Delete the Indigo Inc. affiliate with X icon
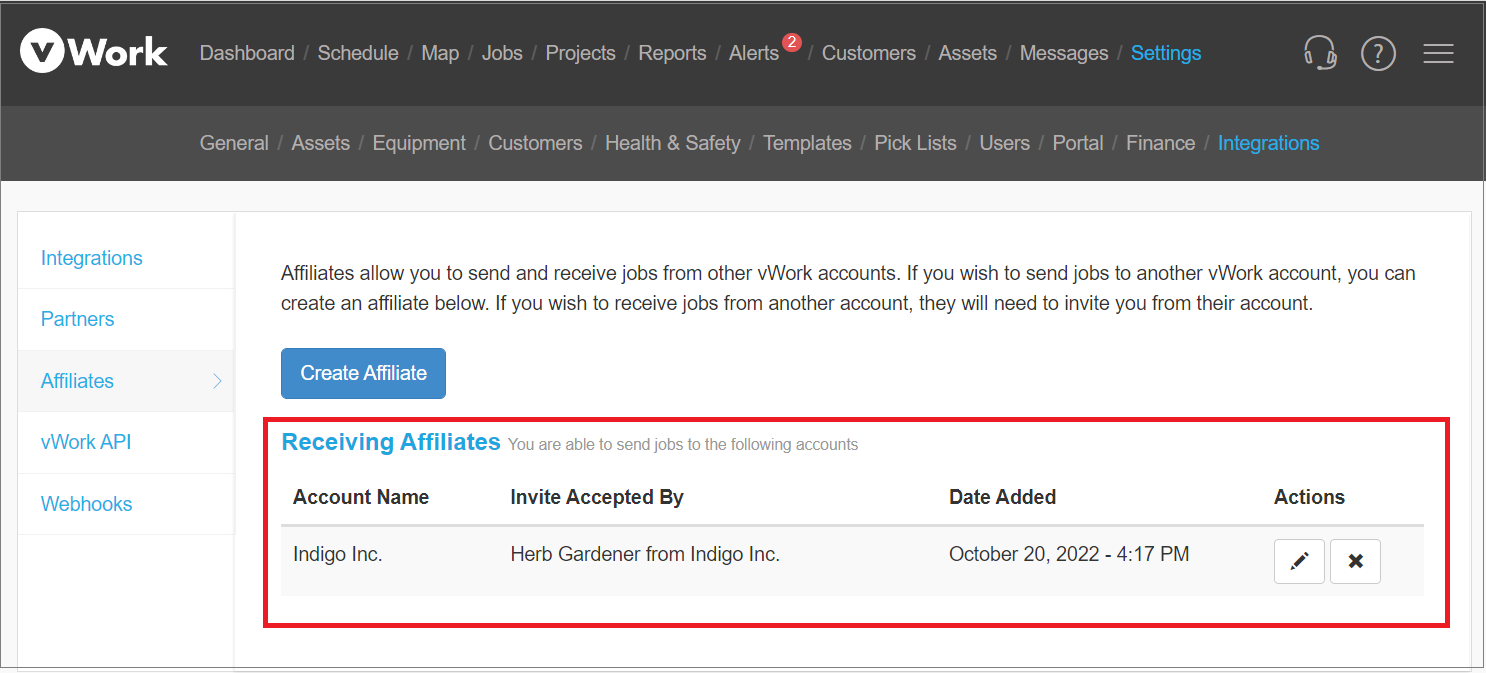The image size is (1486, 673). [1355, 561]
